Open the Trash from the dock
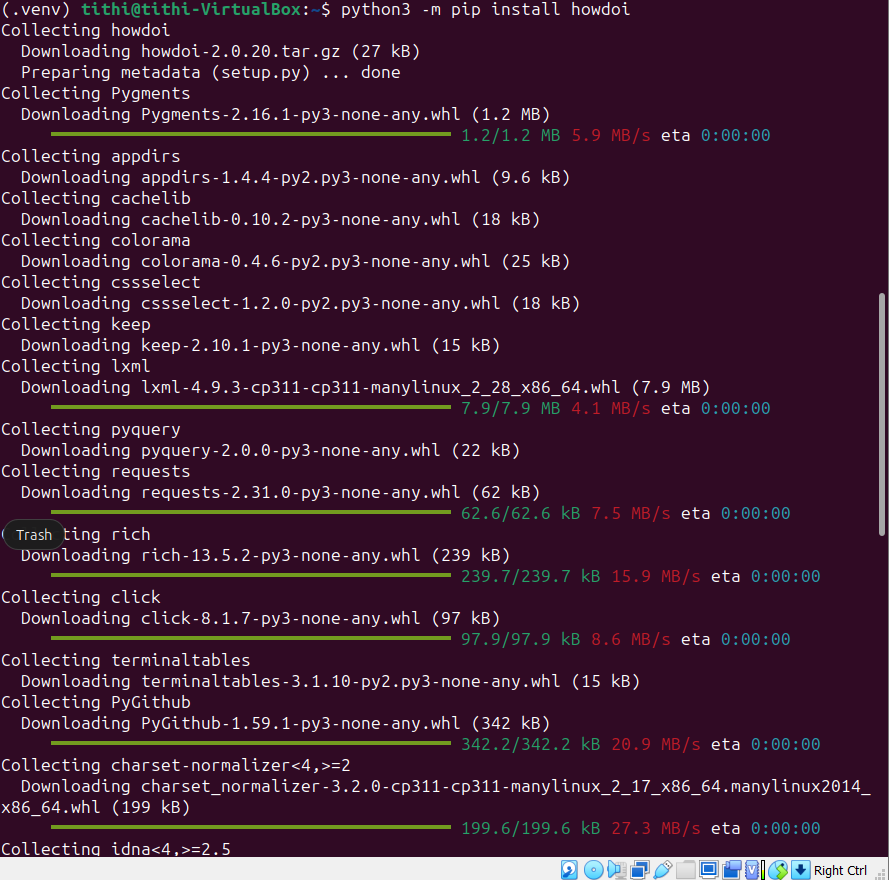 [x=33, y=534]
